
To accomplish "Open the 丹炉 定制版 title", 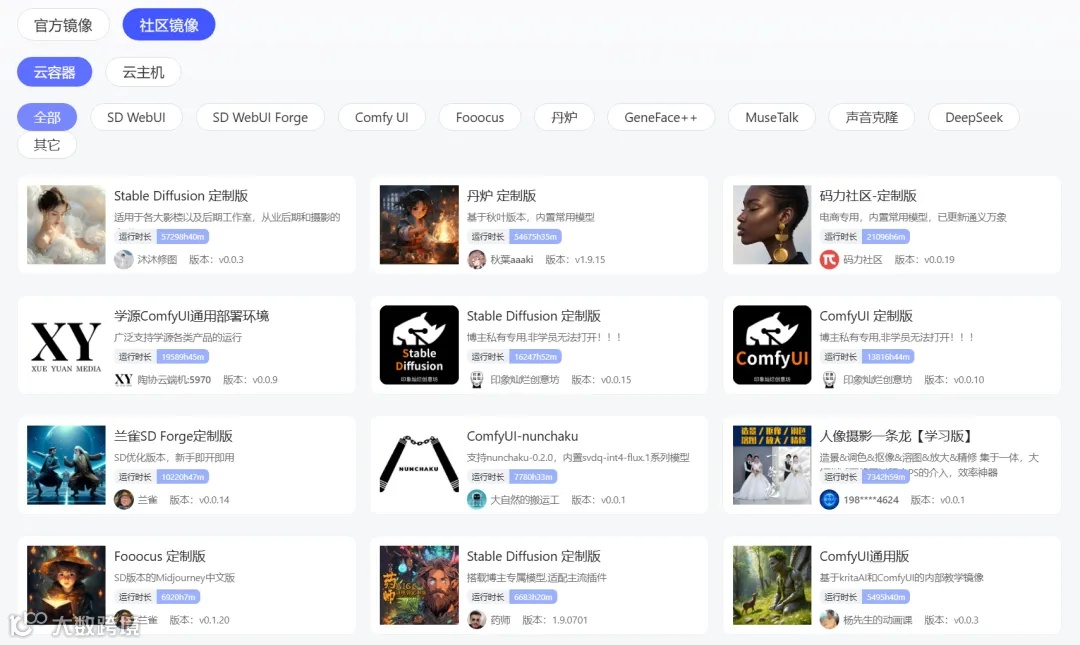I will 501,196.
